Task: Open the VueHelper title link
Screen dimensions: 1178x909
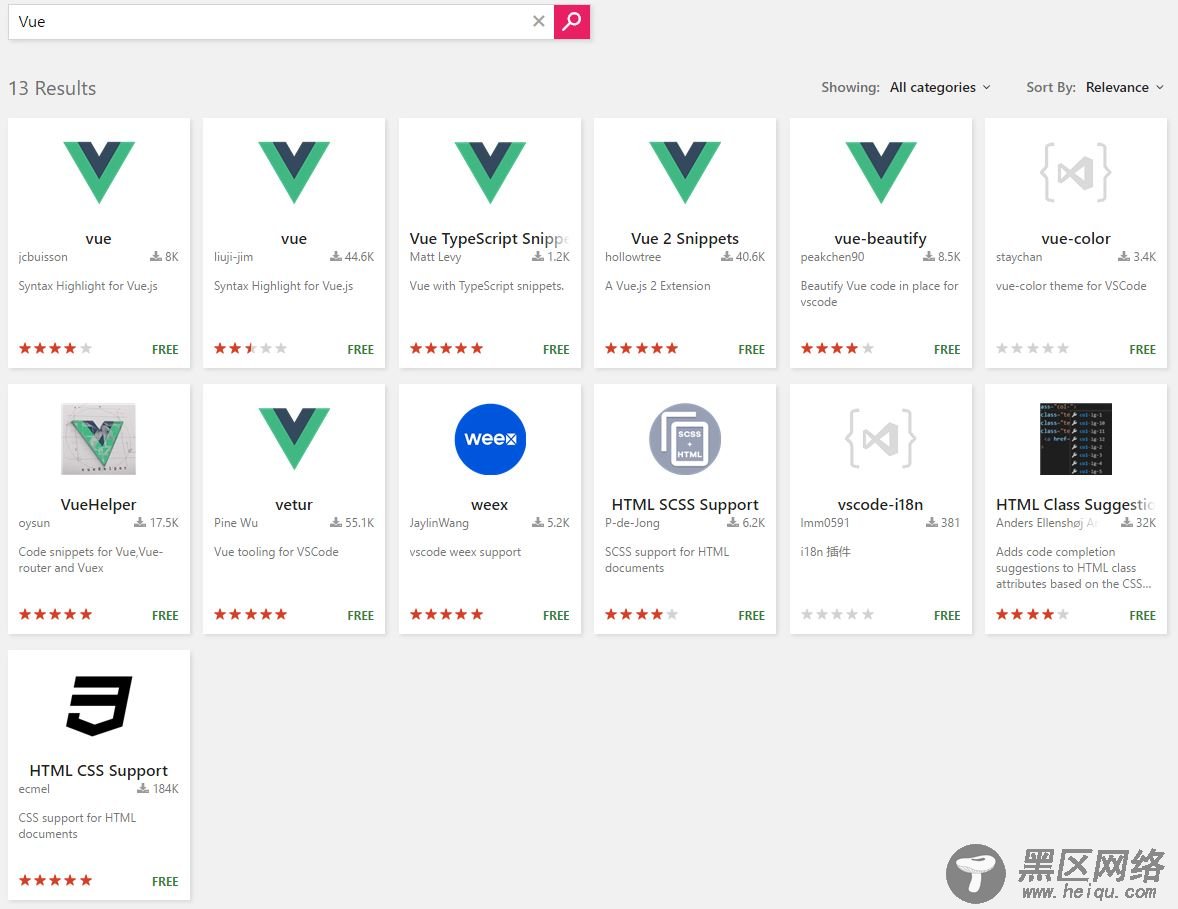Action: tap(98, 504)
